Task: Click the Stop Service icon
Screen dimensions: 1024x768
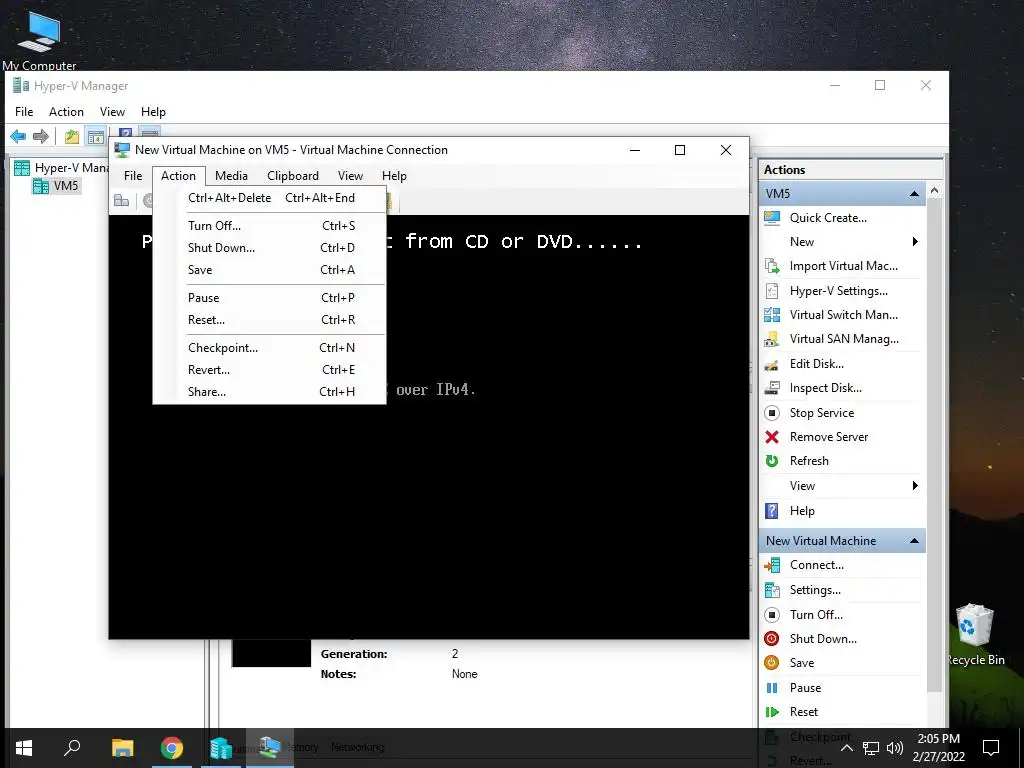Action: tap(772, 413)
